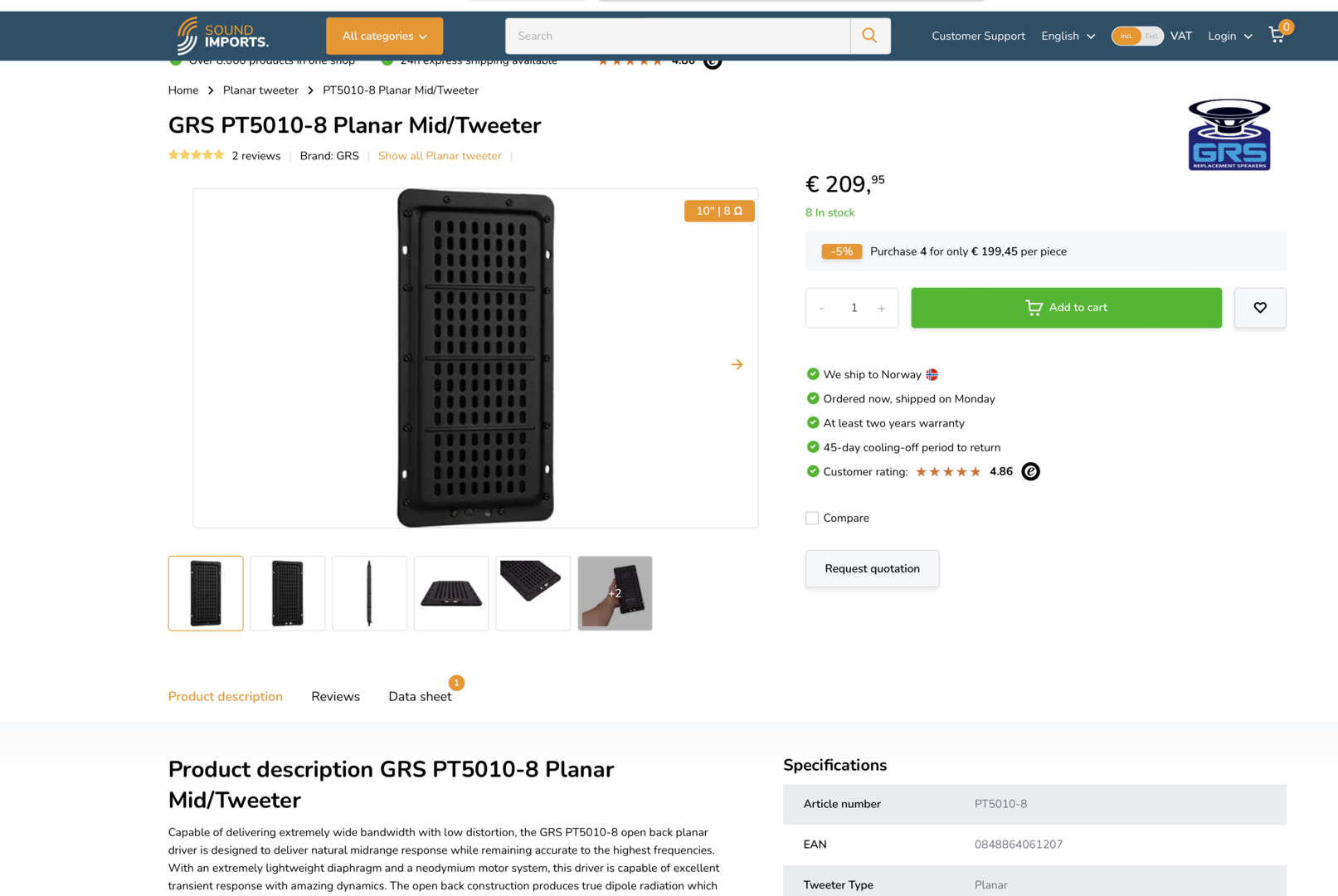Click the search magnifier icon
Image resolution: width=1338 pixels, height=896 pixels.
click(x=869, y=36)
